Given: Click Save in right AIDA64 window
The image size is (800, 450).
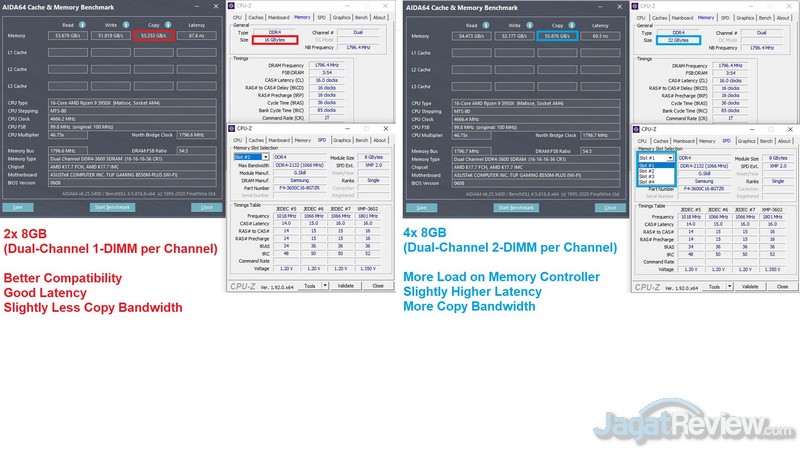Looking at the screenshot, I should tap(421, 208).
